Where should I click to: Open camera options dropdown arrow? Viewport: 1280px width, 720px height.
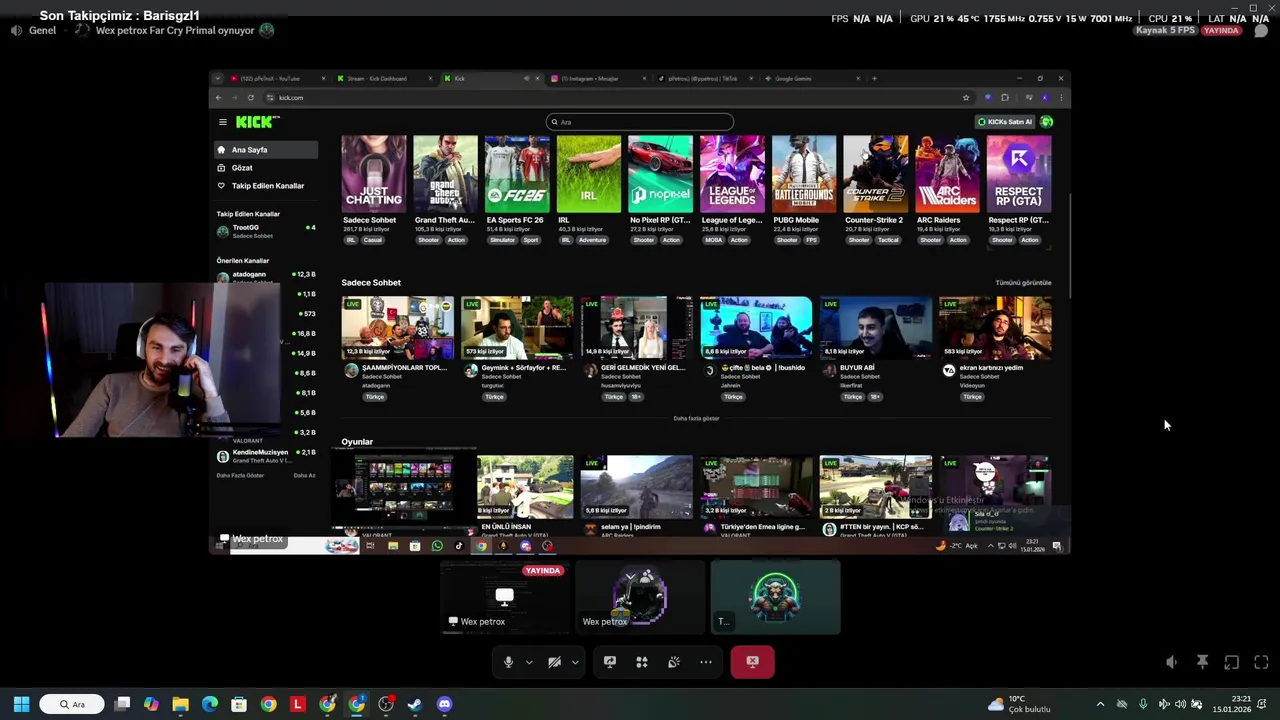pos(575,662)
